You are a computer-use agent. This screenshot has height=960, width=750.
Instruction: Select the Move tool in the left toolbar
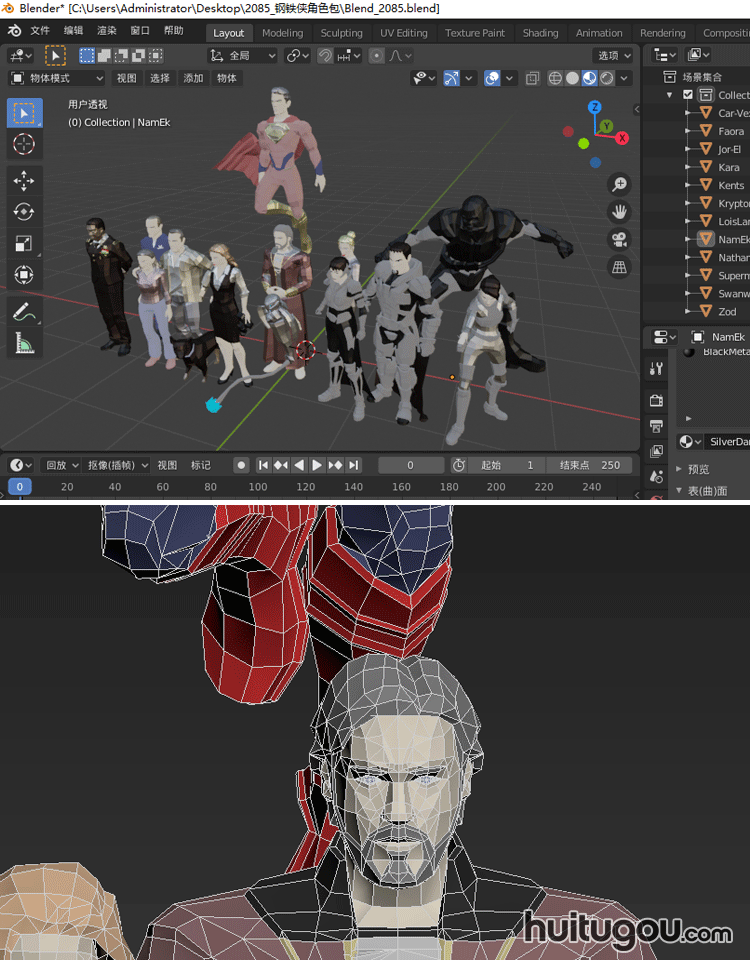[24, 180]
